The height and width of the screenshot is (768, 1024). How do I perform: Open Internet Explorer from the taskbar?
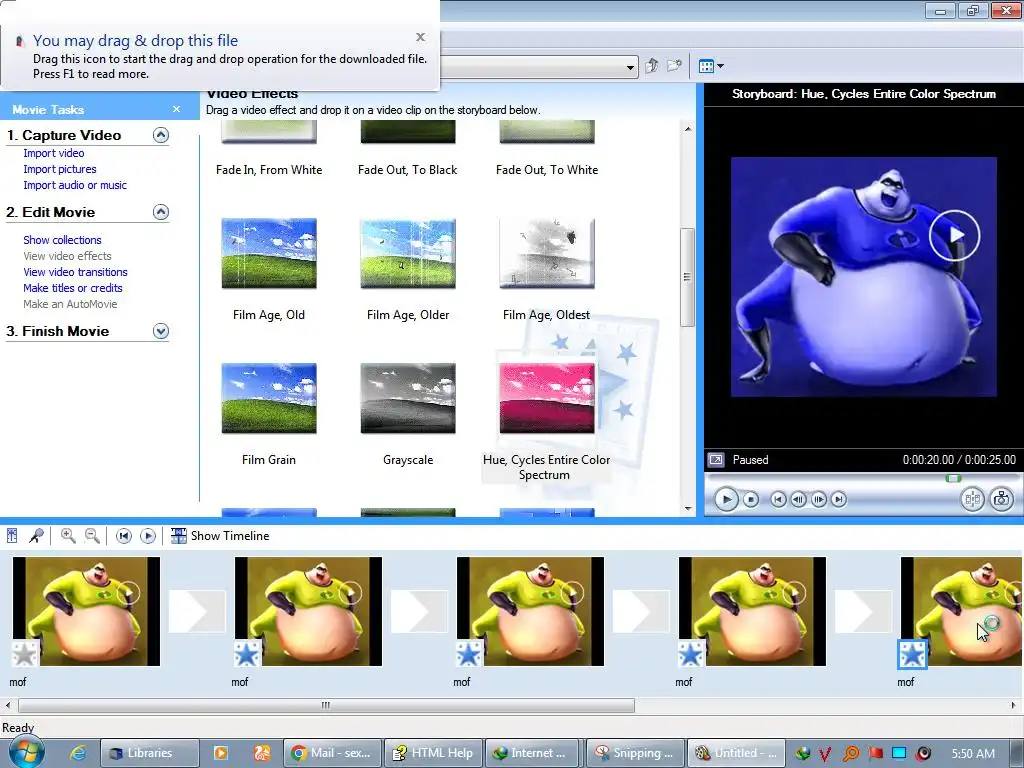click(x=78, y=753)
